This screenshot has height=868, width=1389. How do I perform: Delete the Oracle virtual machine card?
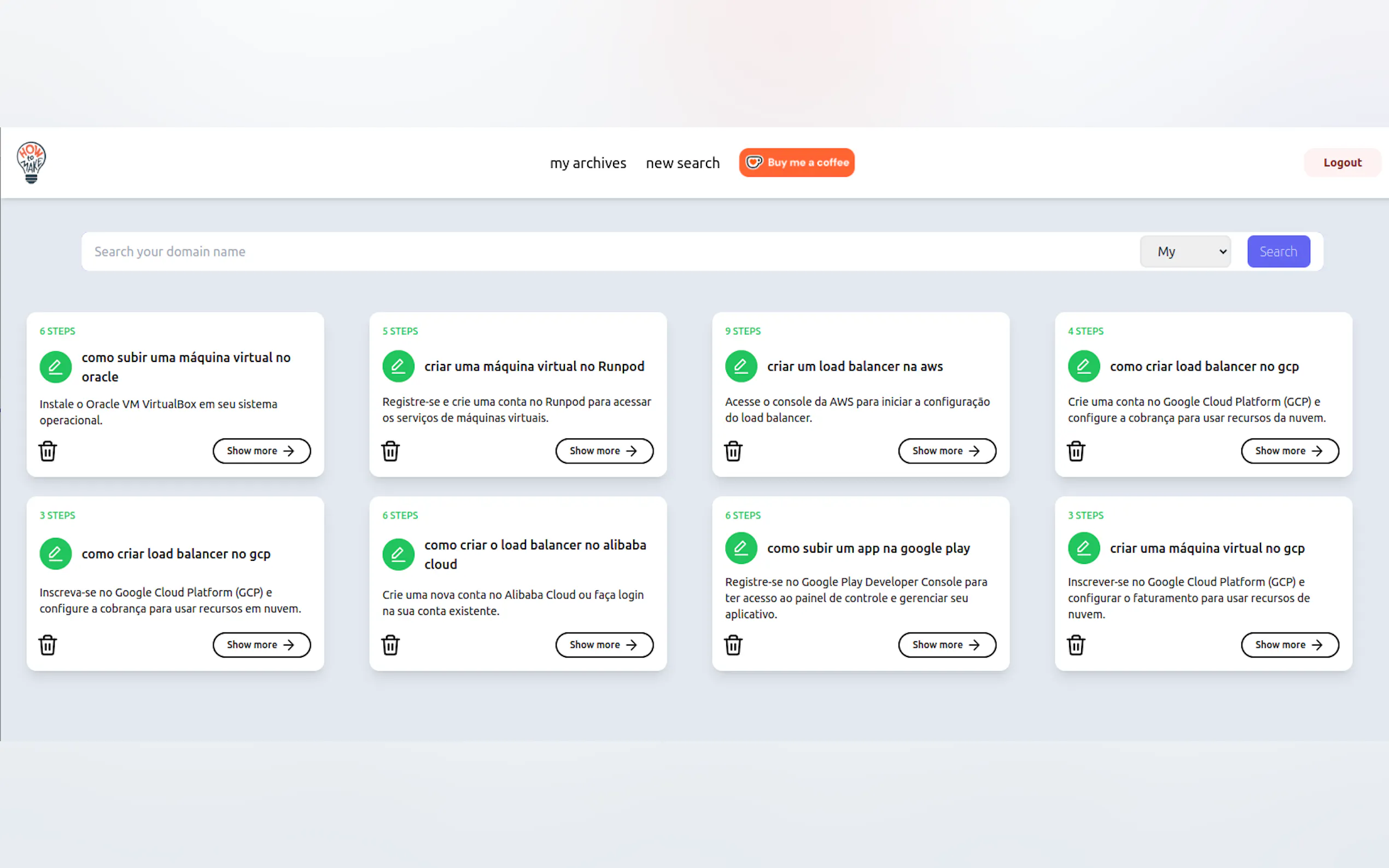(x=48, y=451)
